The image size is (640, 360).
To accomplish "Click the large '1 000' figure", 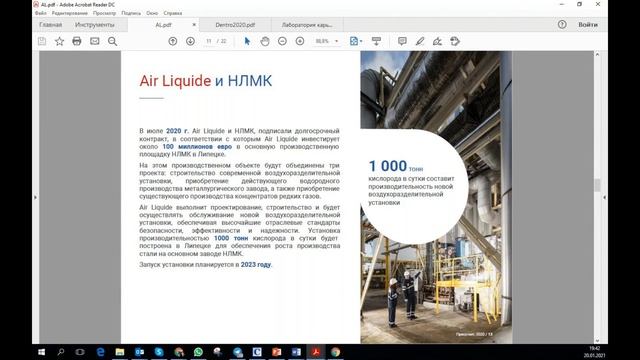I will pyautogui.click(x=388, y=166).
